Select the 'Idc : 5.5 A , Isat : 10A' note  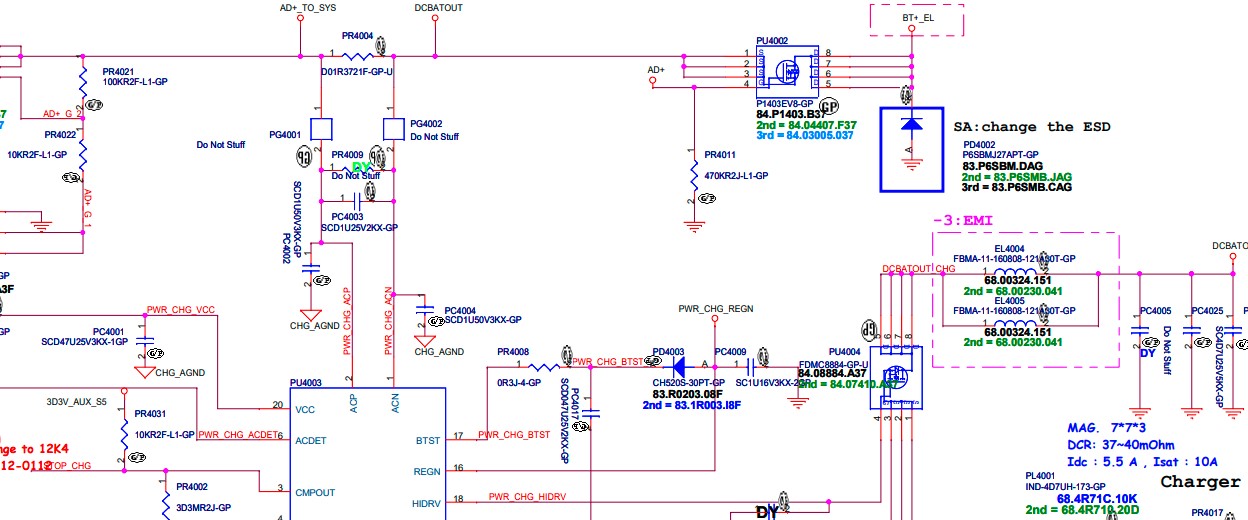(x=1141, y=462)
